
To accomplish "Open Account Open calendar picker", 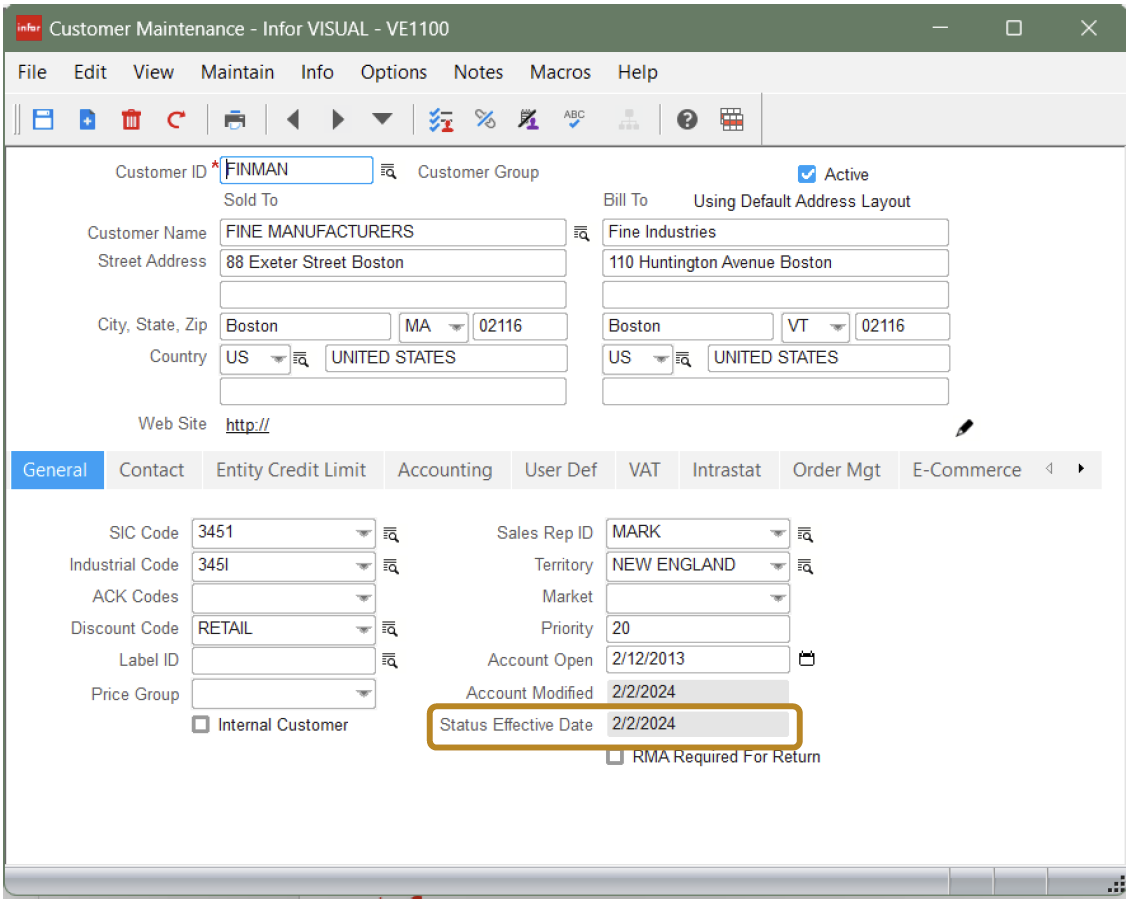I will pyautogui.click(x=807, y=658).
